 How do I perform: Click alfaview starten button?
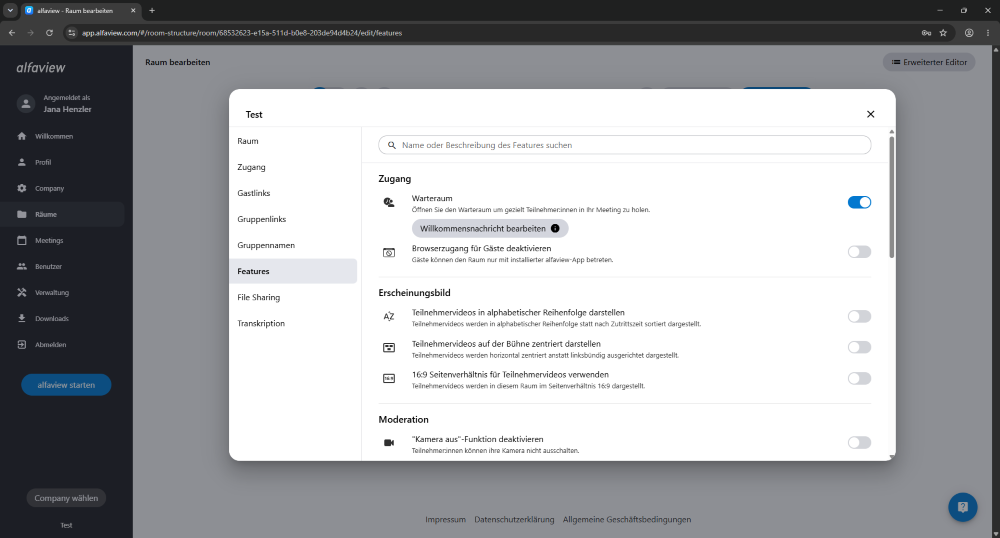[x=66, y=385]
